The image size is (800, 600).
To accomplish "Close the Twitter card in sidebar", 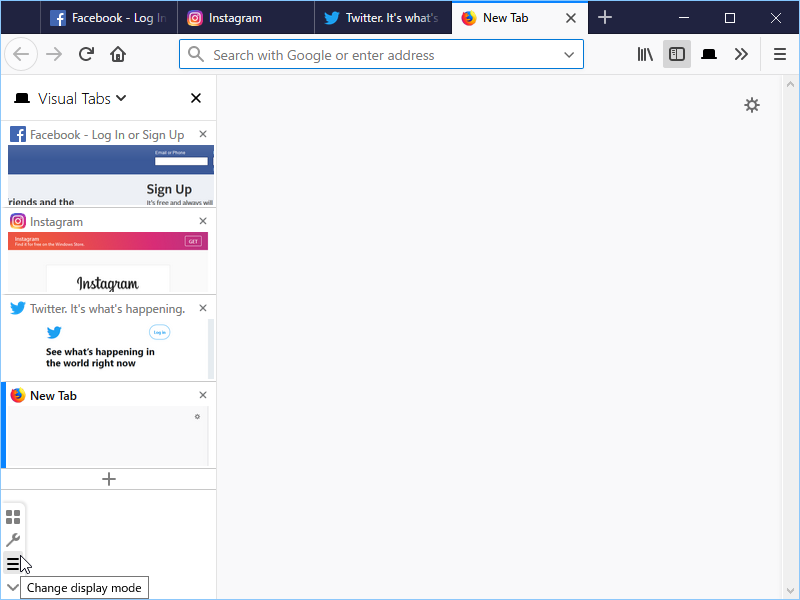I will tap(203, 308).
